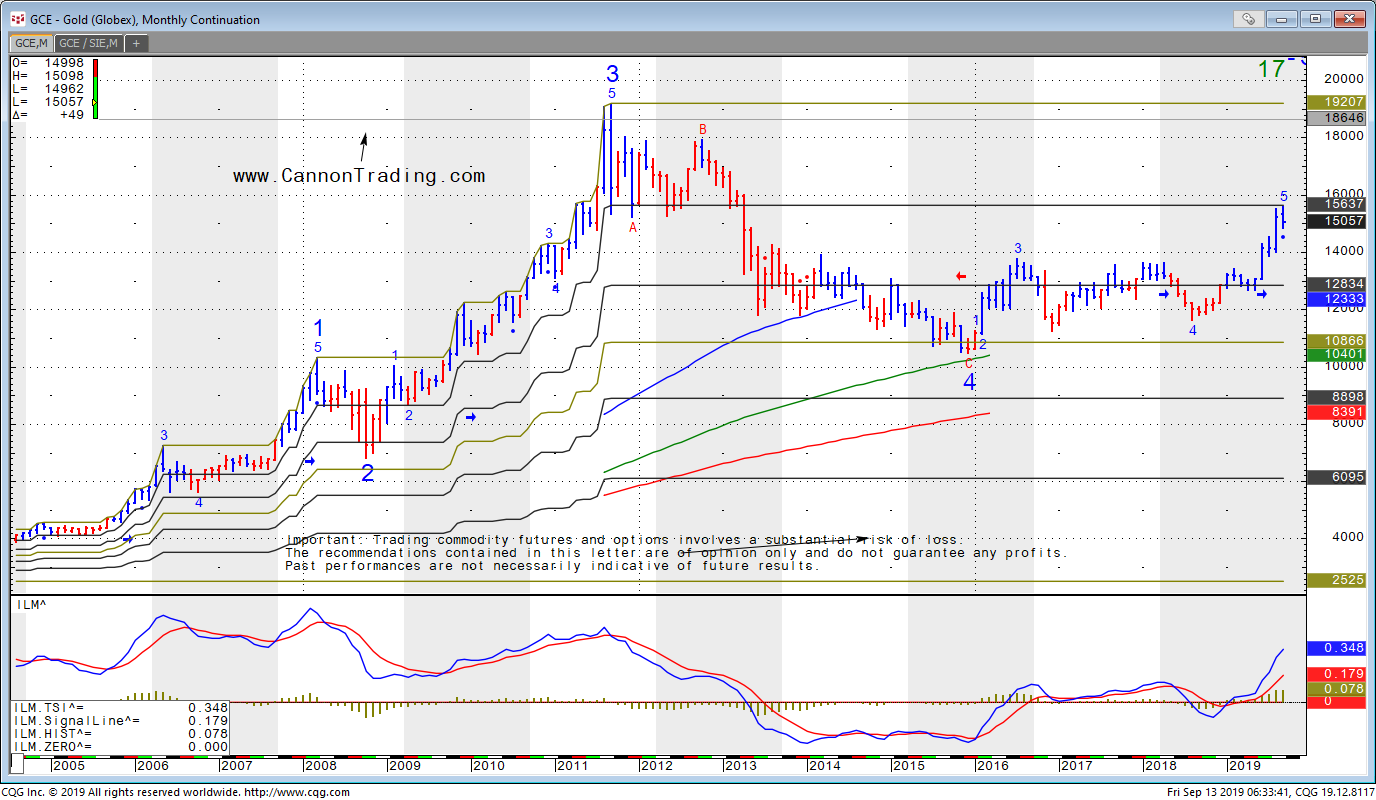
Task: Click the blue right arrow marker near 2019
Action: pos(1262,293)
